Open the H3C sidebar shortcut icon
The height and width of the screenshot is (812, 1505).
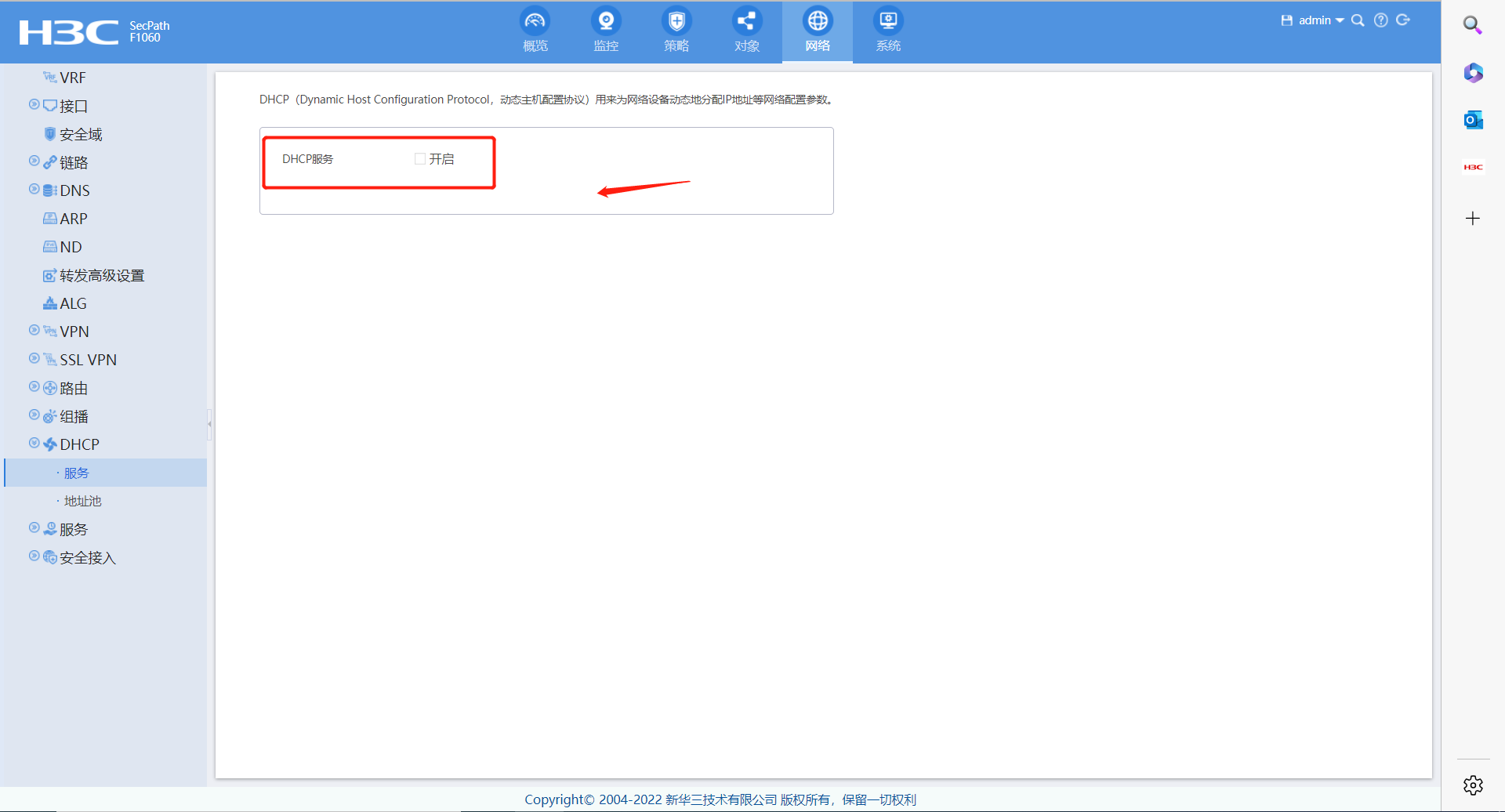coord(1473,167)
